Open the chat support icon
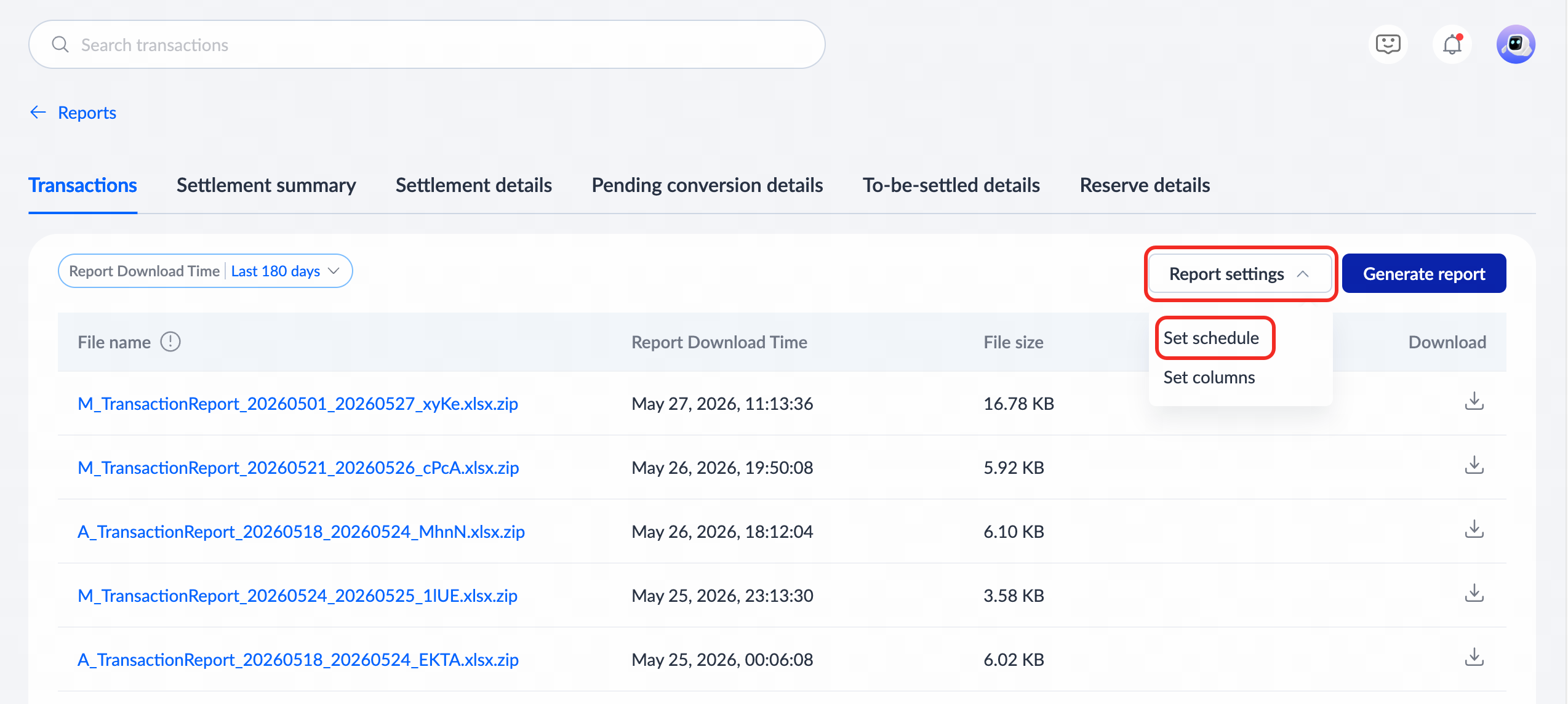The width and height of the screenshot is (1568, 704). click(x=1388, y=44)
